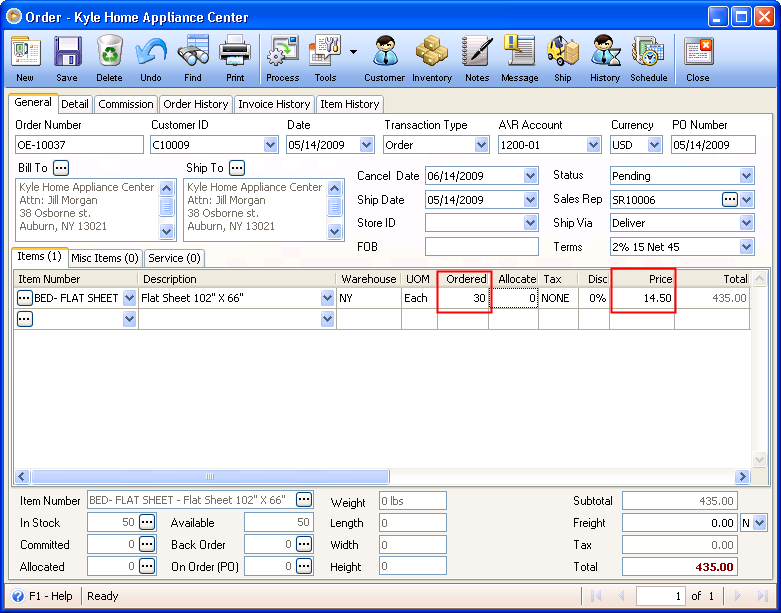Click the record page number field

point(659,596)
